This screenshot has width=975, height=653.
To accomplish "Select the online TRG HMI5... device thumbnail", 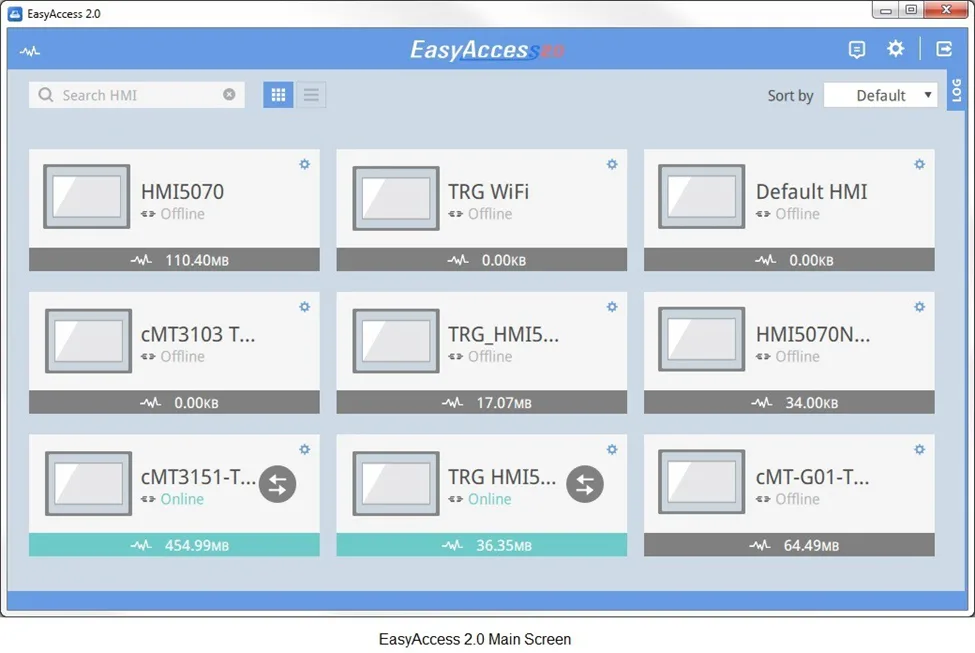I will click(x=396, y=483).
